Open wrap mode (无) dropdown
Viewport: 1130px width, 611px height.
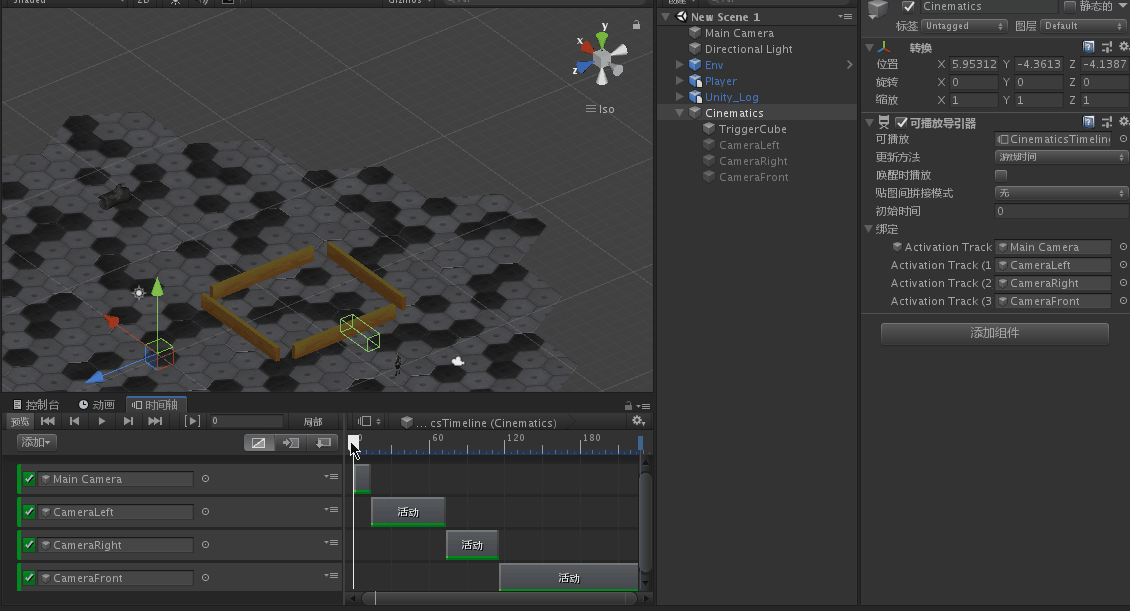point(1061,192)
